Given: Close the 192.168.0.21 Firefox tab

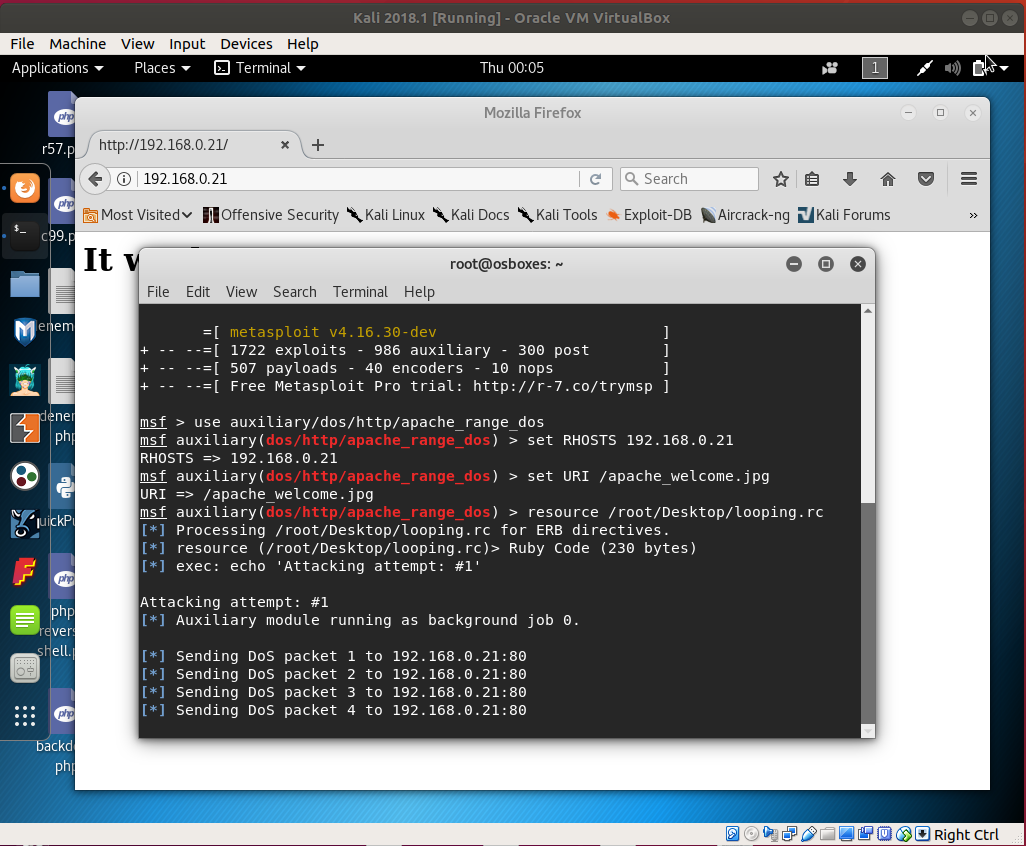Looking at the screenshot, I should click(x=285, y=145).
